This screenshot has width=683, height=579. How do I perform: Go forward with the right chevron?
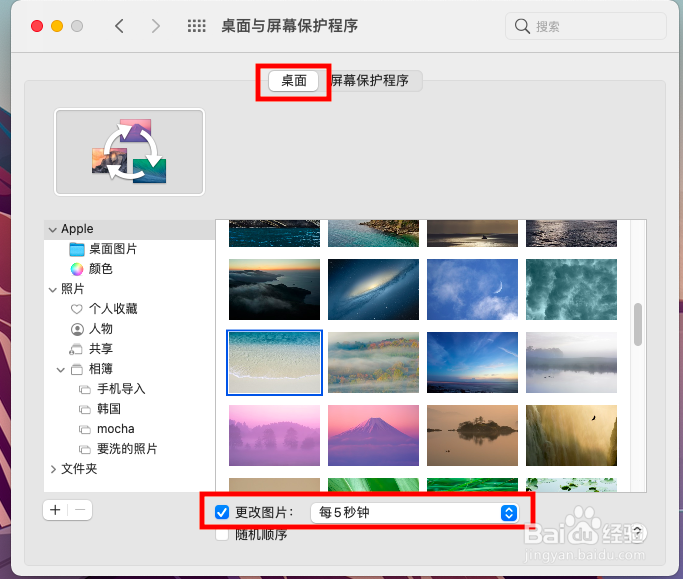click(156, 26)
